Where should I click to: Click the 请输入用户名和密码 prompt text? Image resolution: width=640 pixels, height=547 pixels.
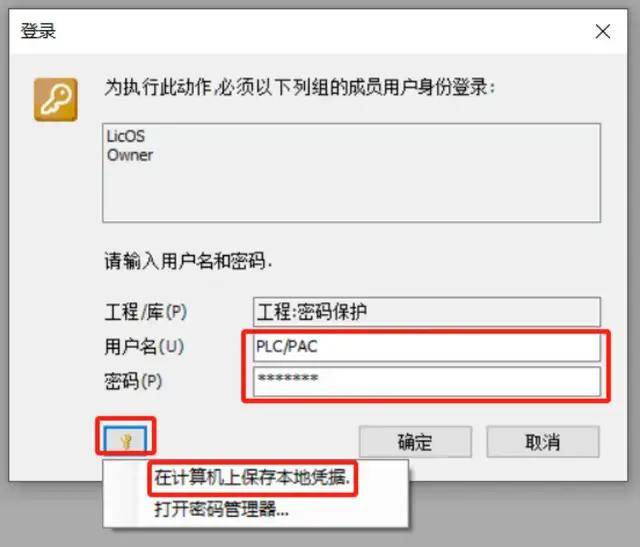point(188,261)
